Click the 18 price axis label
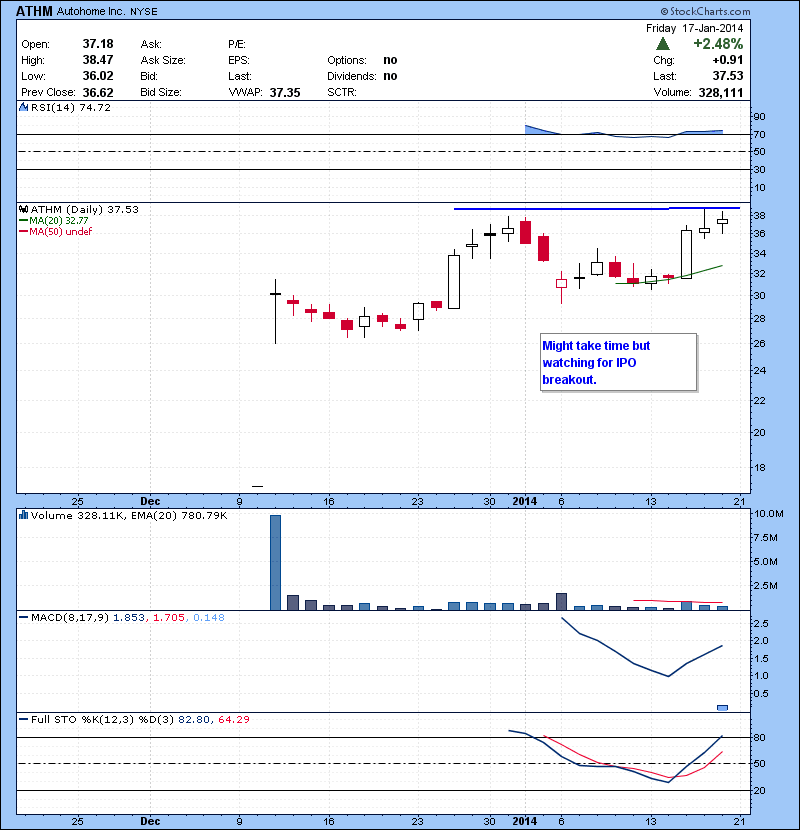This screenshot has width=800, height=830. pos(759,467)
